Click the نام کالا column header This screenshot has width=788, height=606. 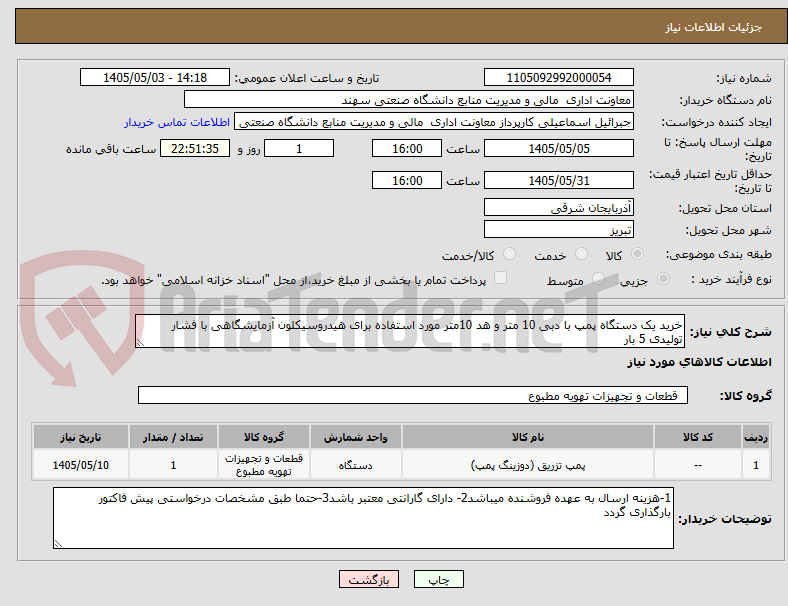pyautogui.click(x=528, y=437)
